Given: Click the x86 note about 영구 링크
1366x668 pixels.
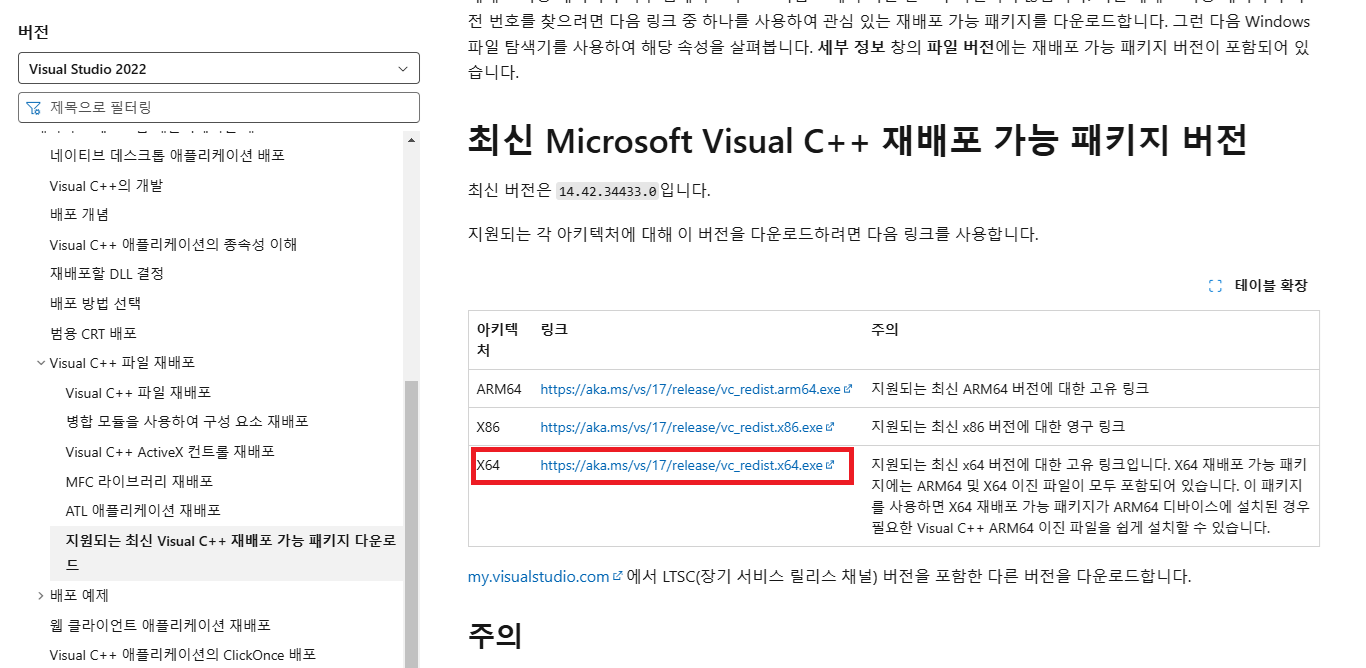Looking at the screenshot, I should (x=998, y=427).
